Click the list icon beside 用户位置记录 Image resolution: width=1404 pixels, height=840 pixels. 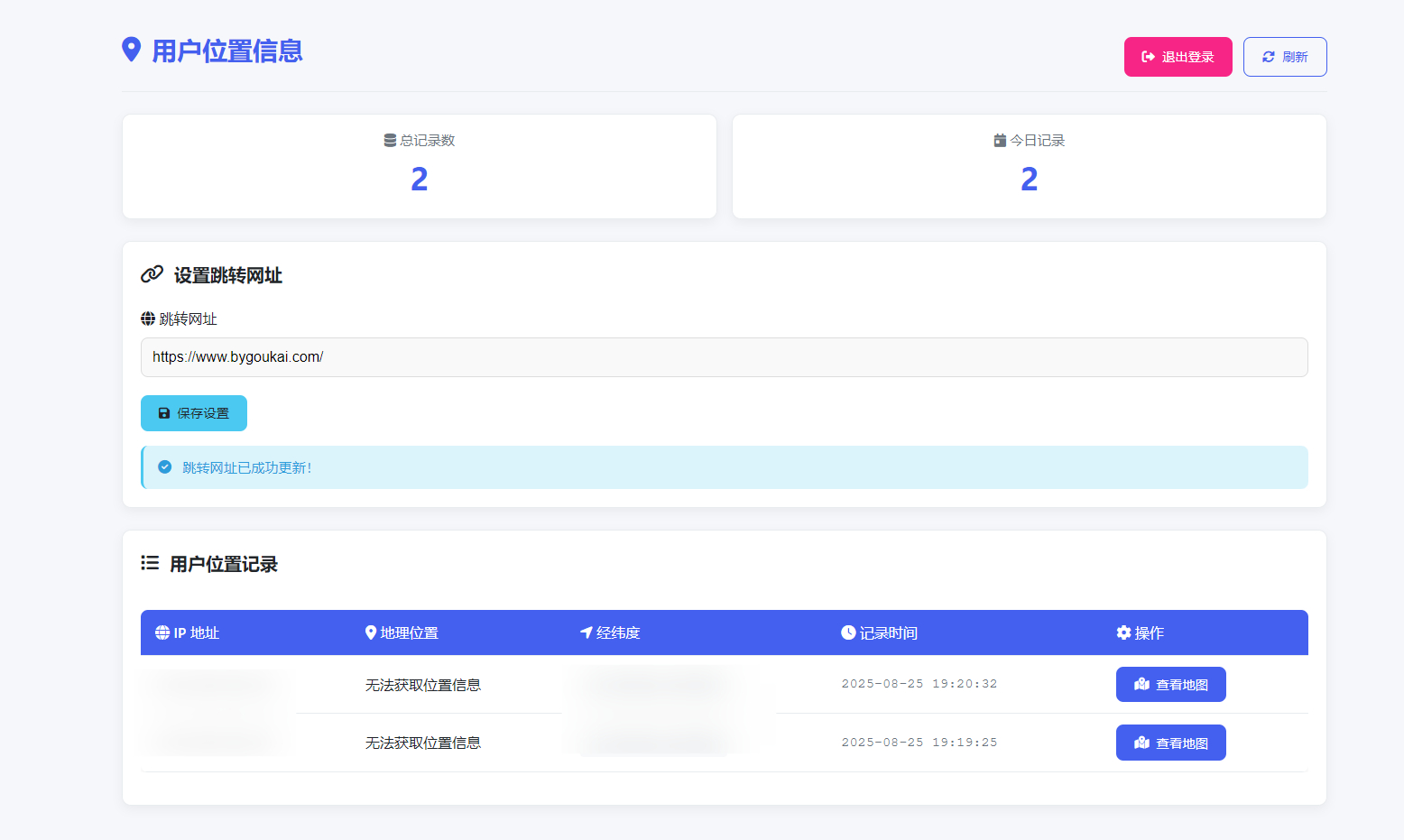coord(150,563)
